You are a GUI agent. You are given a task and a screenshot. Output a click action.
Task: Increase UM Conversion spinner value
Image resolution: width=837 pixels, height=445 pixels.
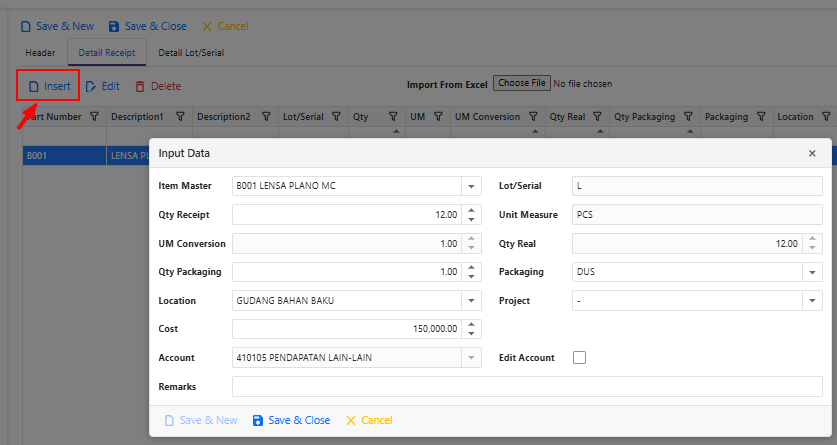coord(471,239)
